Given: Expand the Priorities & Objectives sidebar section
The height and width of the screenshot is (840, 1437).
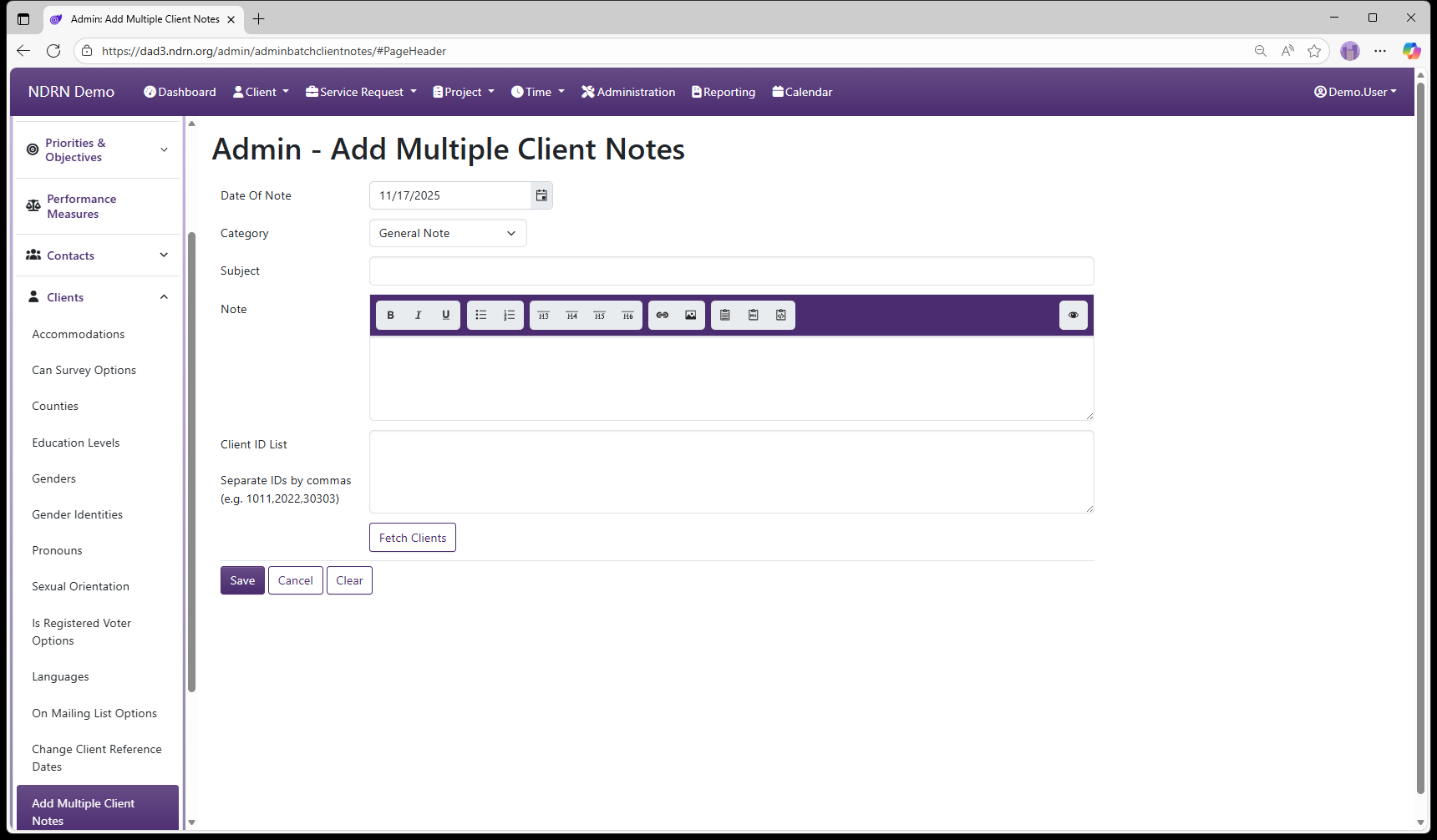Looking at the screenshot, I should pos(98,150).
